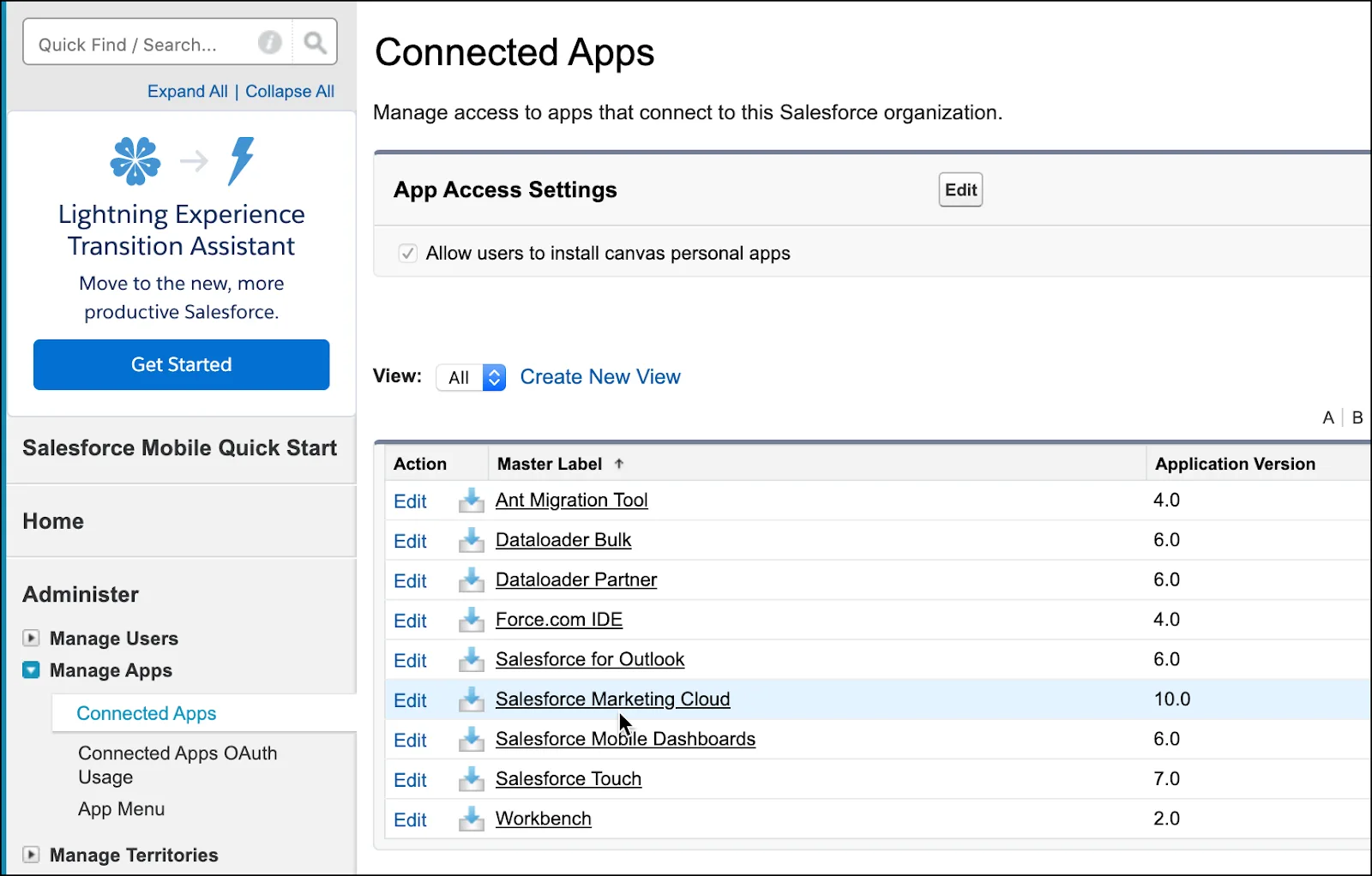Screen dimensions: 1372x876
Task: Click download icon for Ant Migration Tool
Action: coord(471,501)
